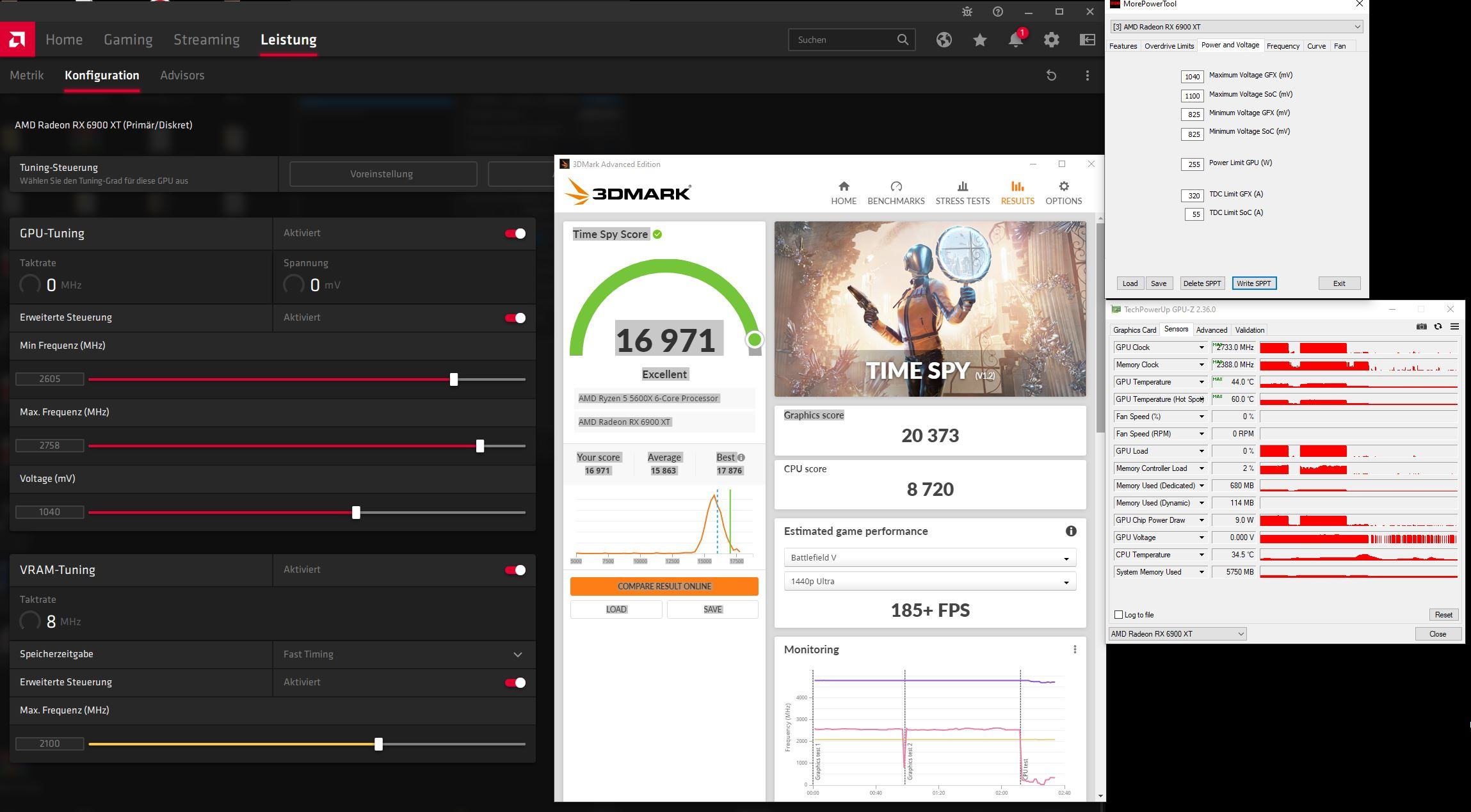1471x812 pixels.
Task: Click the favorites star icon in AMD software
Action: point(979,40)
